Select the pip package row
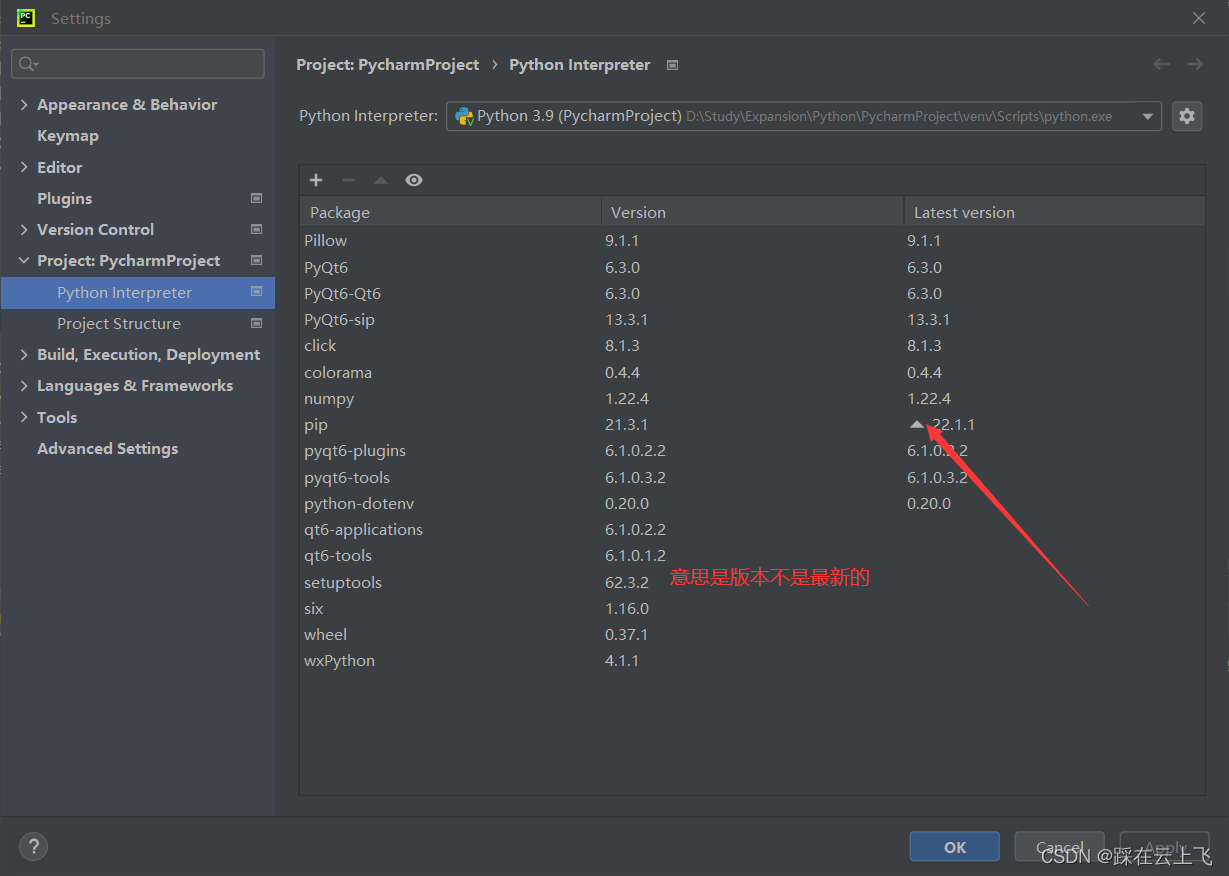 point(752,425)
